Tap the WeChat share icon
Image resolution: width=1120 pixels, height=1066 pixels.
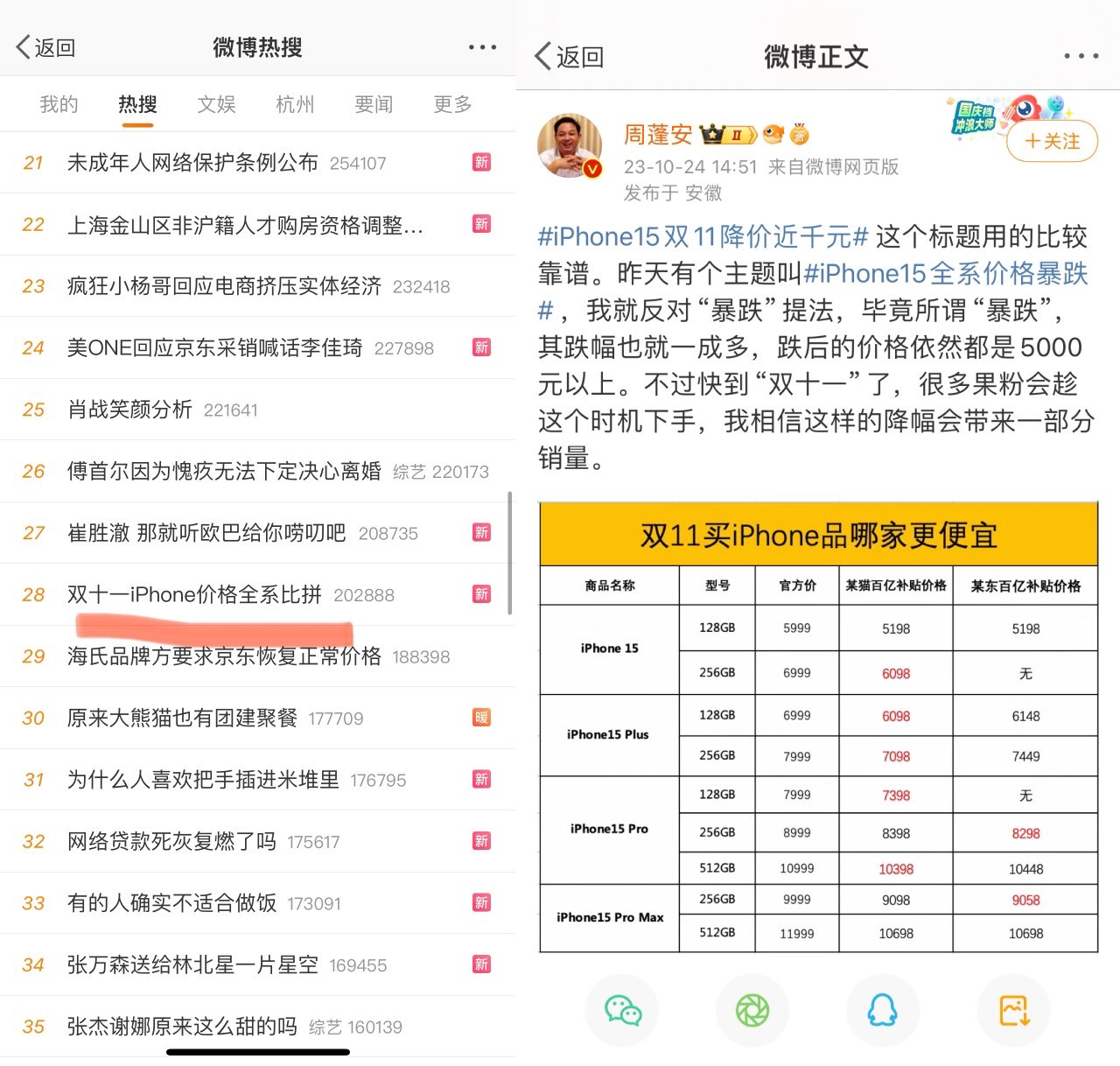pyautogui.click(x=622, y=1010)
